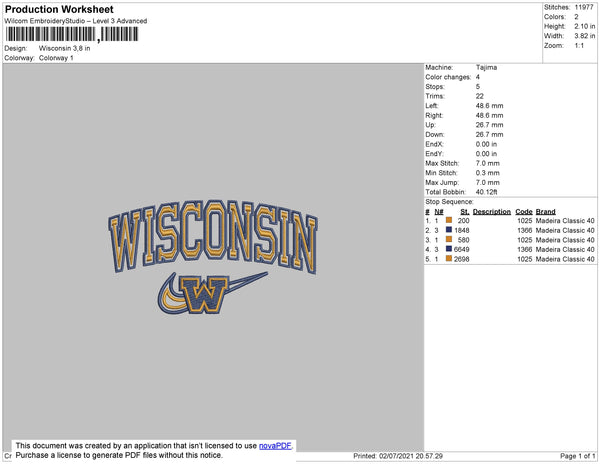Click the navy swatch beside stitch count 1848
Viewport: 600px width, 464px height.
[449, 230]
